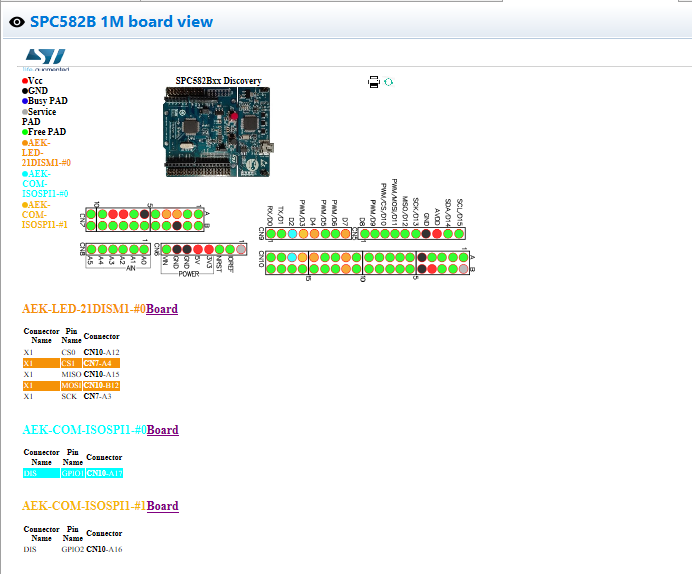The height and width of the screenshot is (574, 692).
Task: Select the SCL/D15 pin
Action: click(459, 233)
